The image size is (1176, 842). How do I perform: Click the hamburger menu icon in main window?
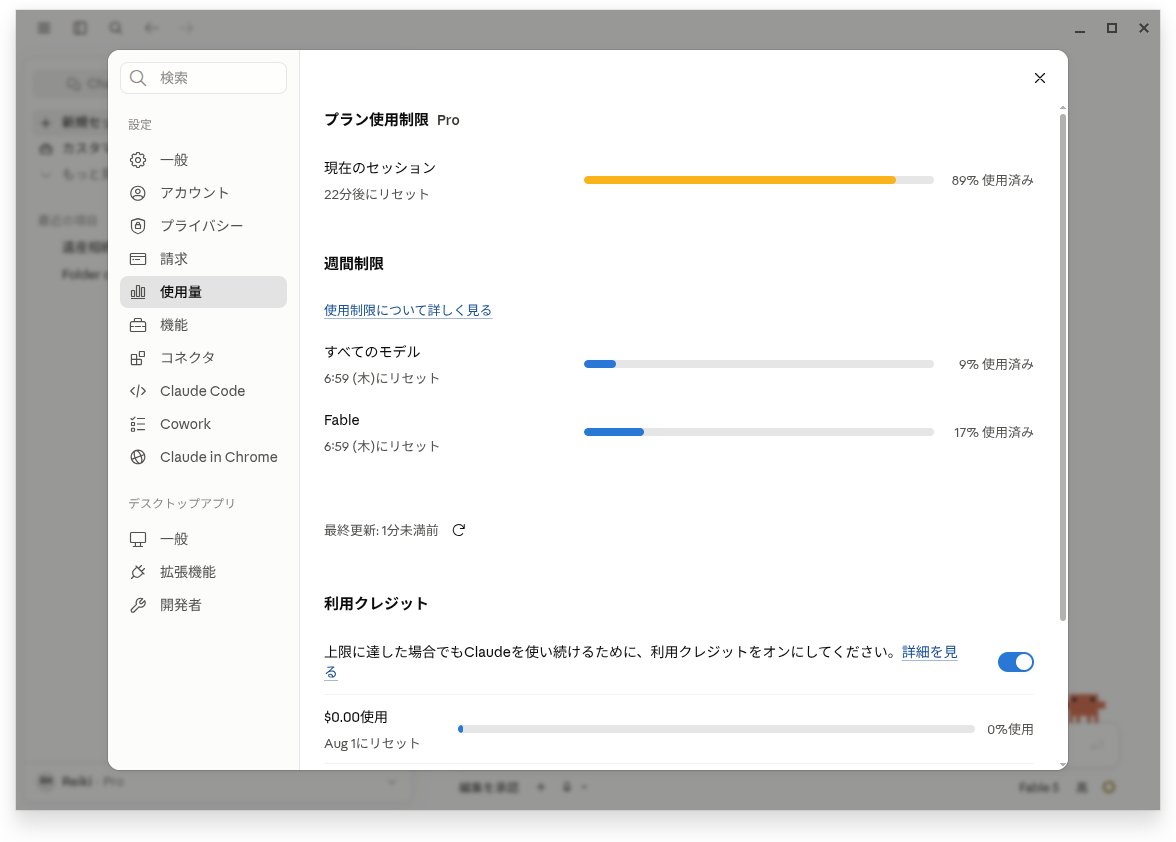pyautogui.click(x=44, y=28)
